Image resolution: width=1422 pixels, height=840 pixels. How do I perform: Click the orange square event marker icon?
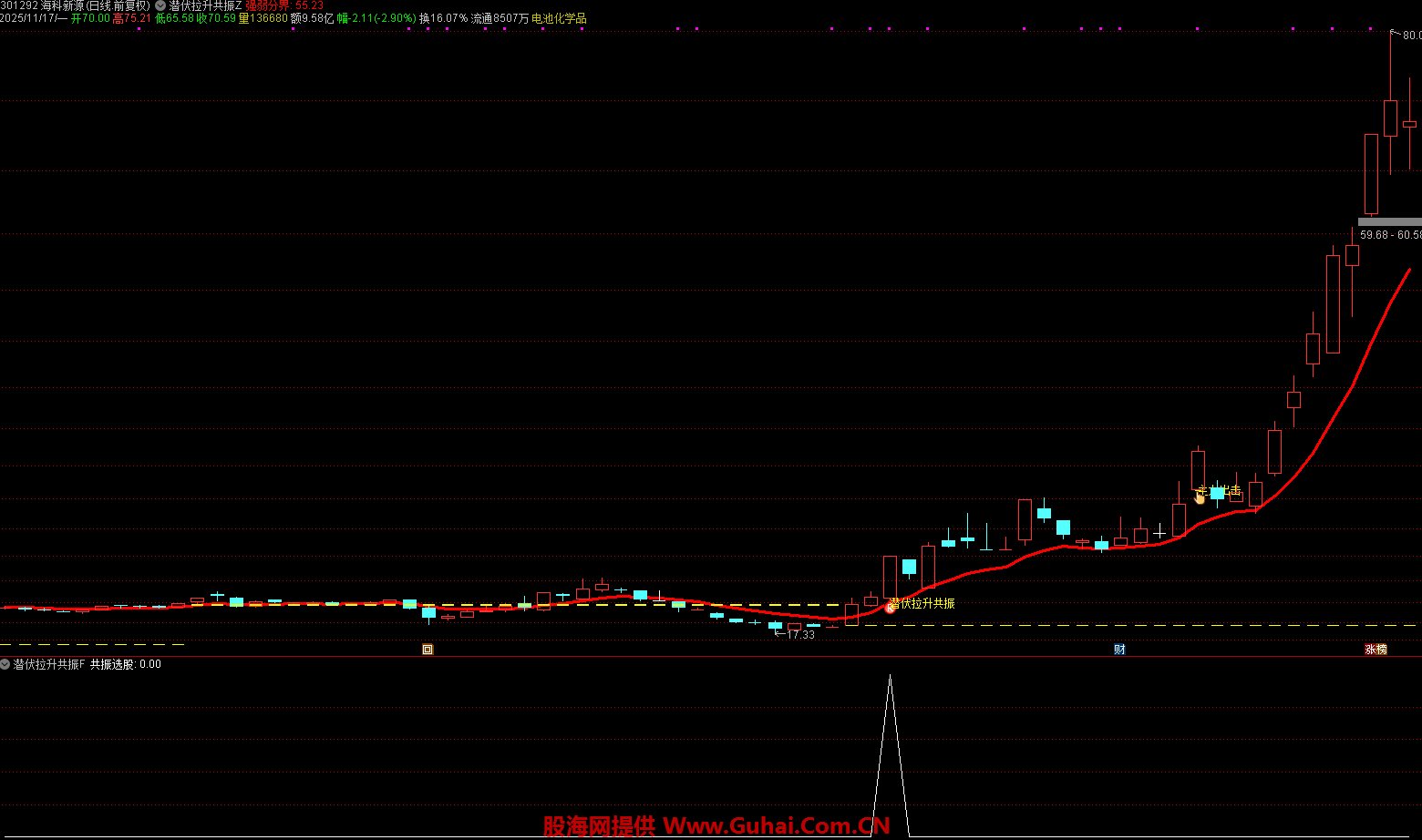tap(428, 650)
